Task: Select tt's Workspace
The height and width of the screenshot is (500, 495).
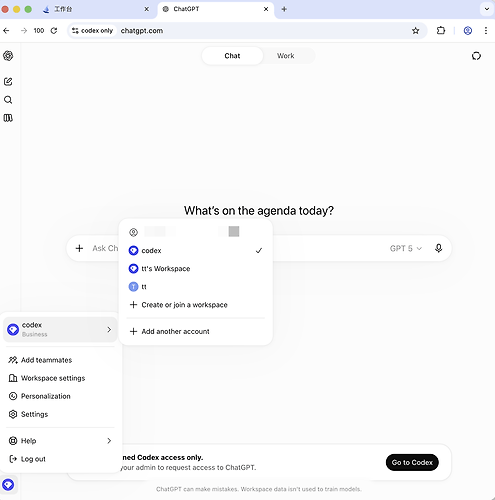Action: click(195, 269)
